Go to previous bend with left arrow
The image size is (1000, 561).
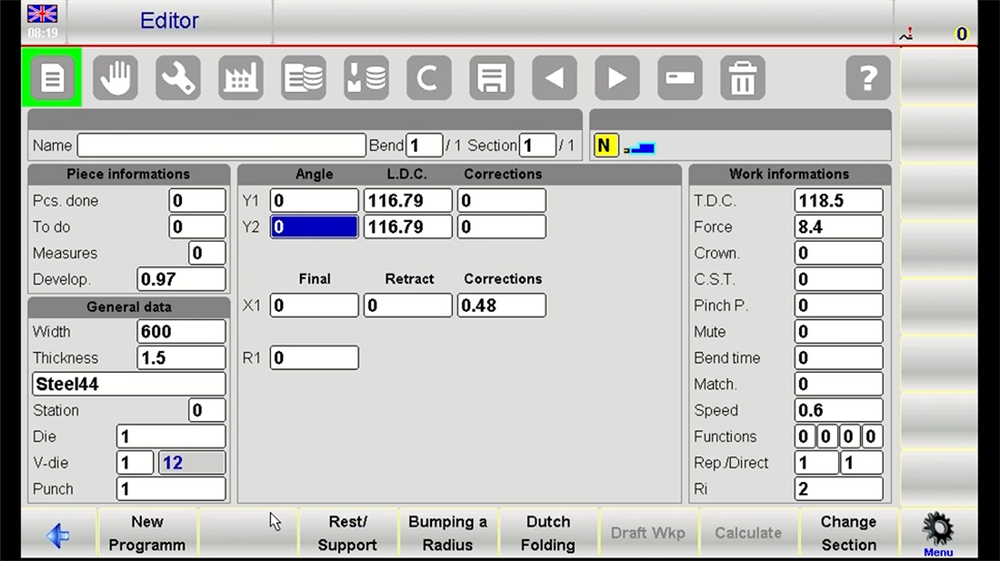(x=554, y=78)
